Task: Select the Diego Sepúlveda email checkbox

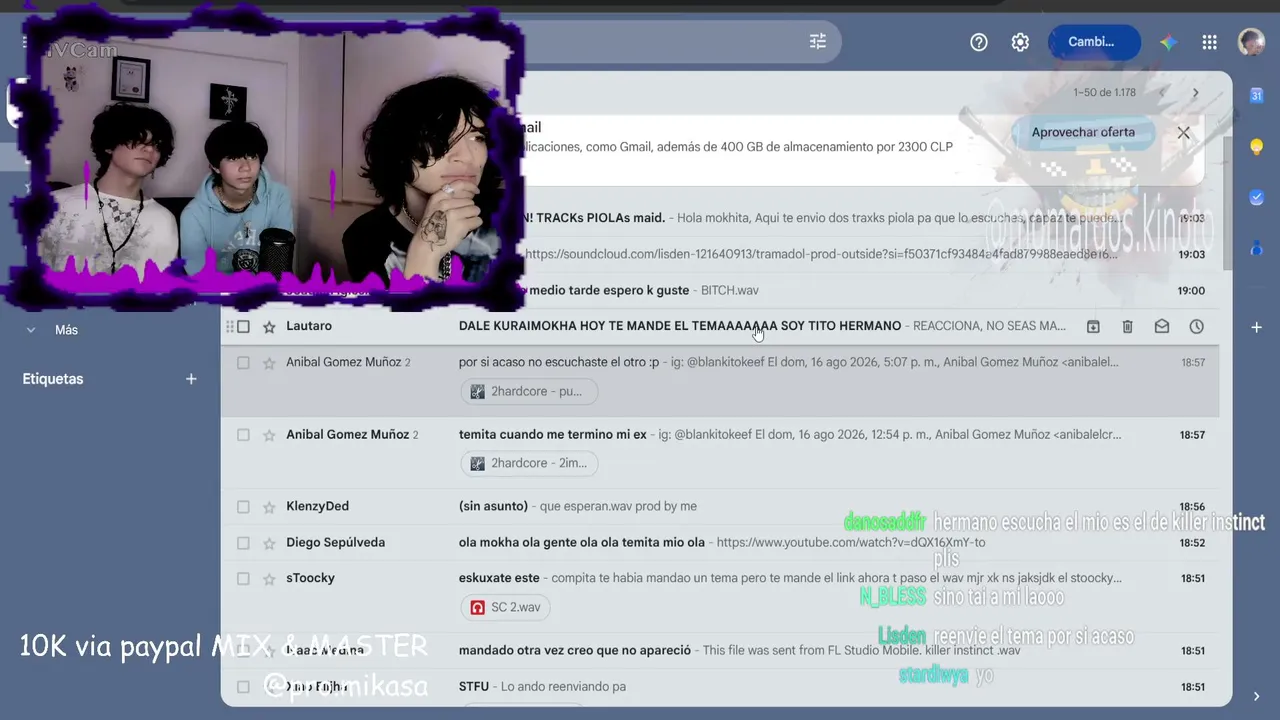Action: pyautogui.click(x=243, y=543)
